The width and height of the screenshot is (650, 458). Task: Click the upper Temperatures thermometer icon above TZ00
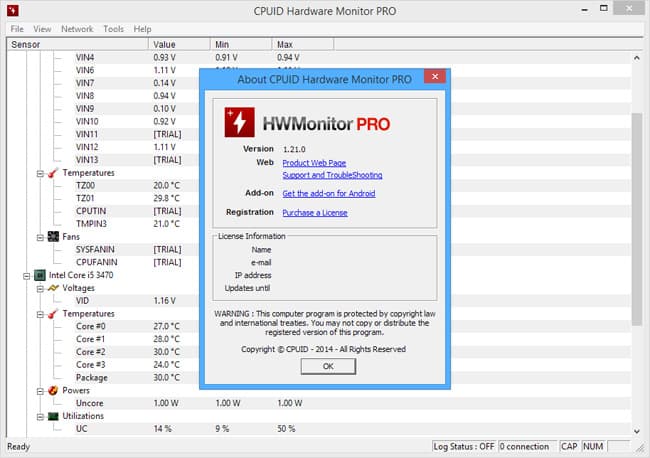point(51,173)
